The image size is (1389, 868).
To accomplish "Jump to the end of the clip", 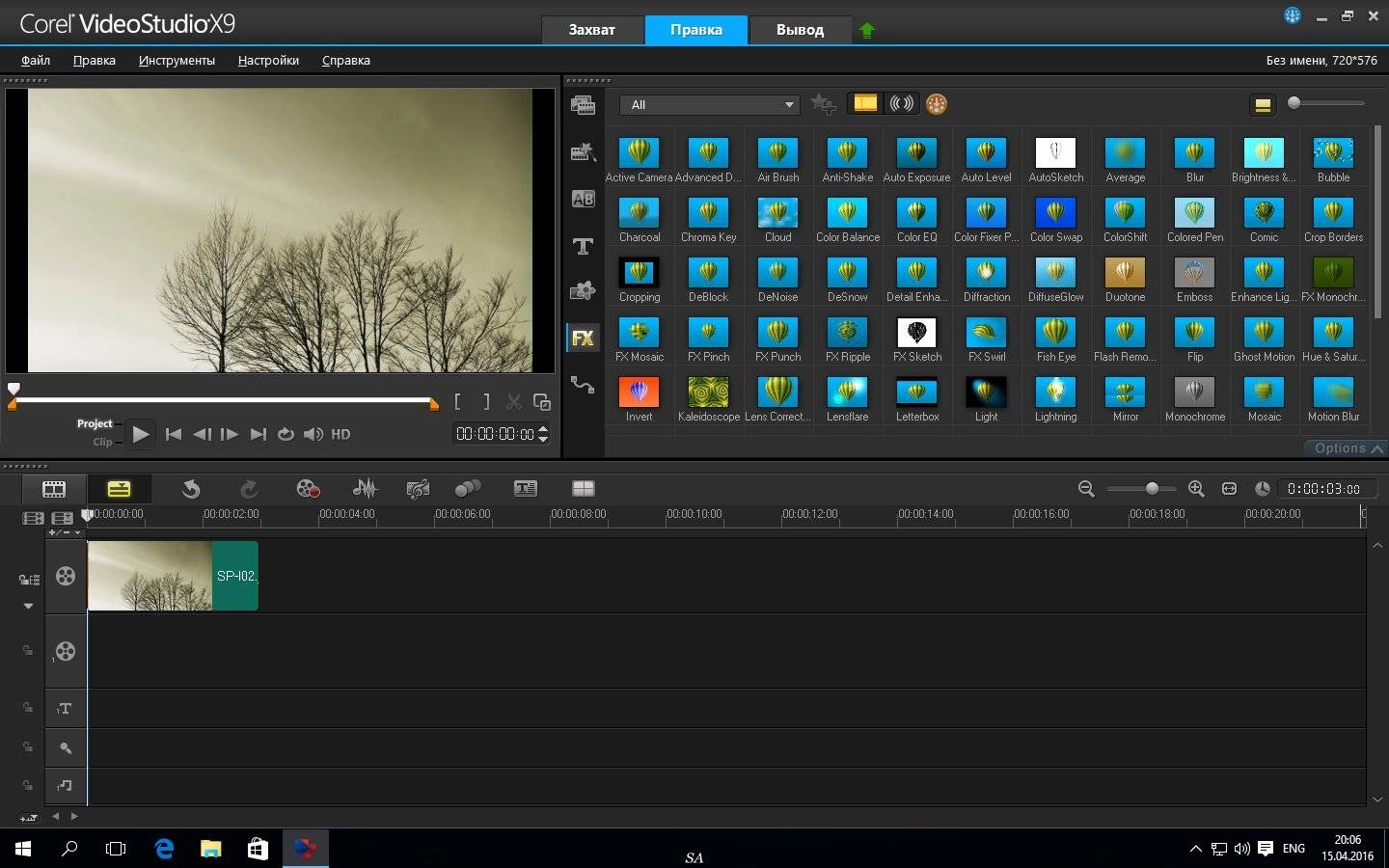I will click(258, 434).
